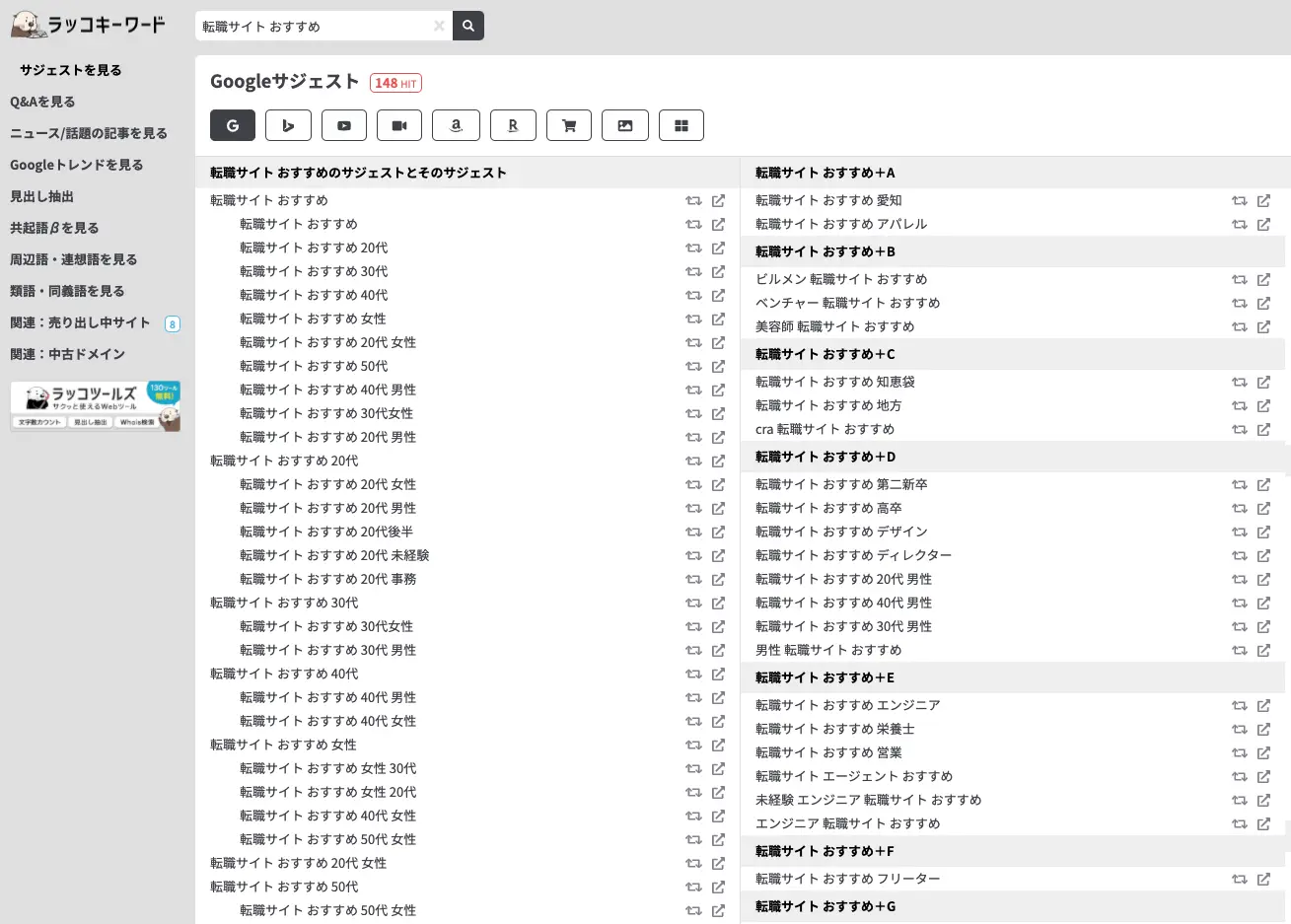
Task: Open Rakuten suggest source icon
Action: [x=513, y=125]
